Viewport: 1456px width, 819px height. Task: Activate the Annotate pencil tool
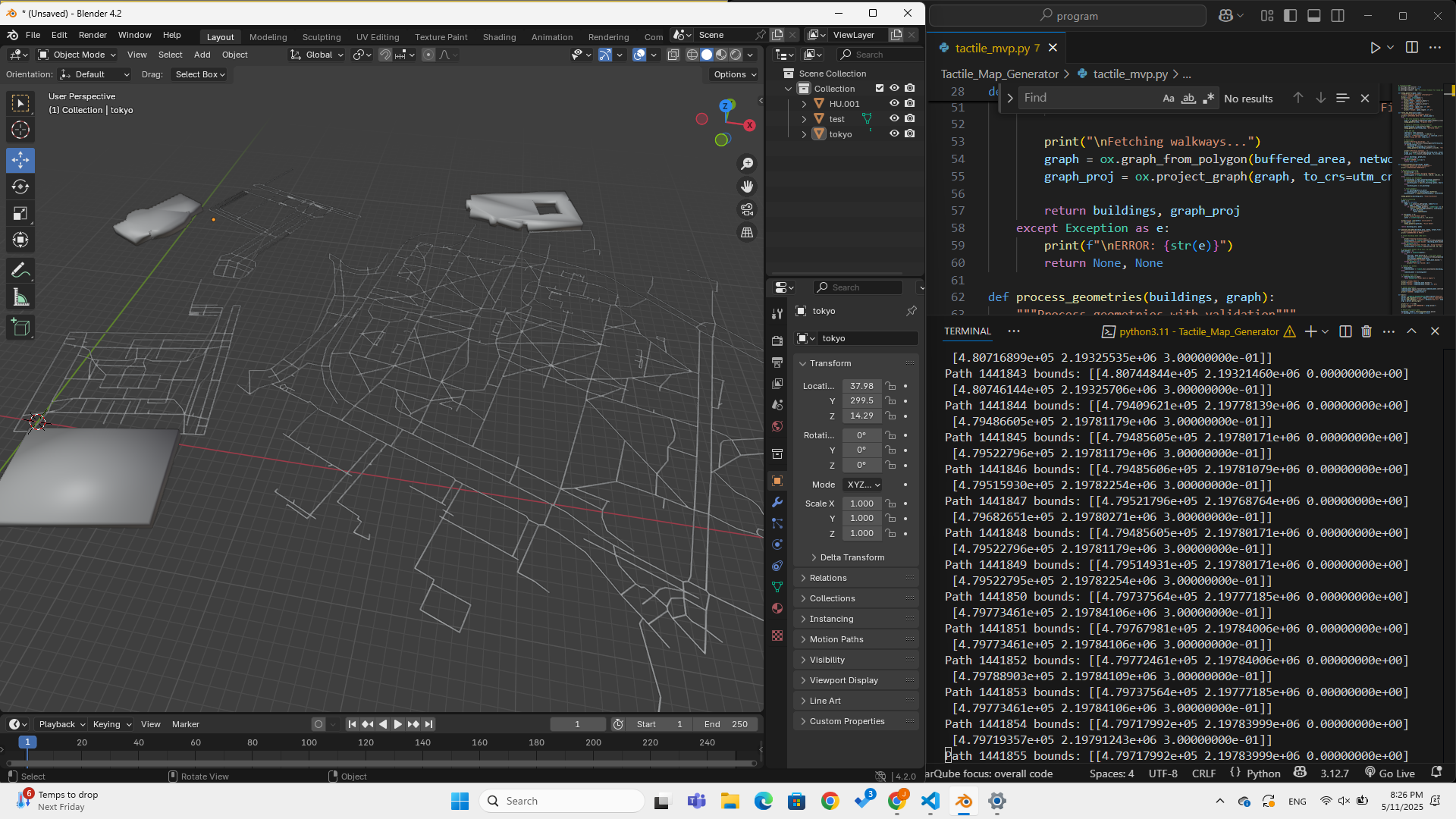tap(20, 271)
